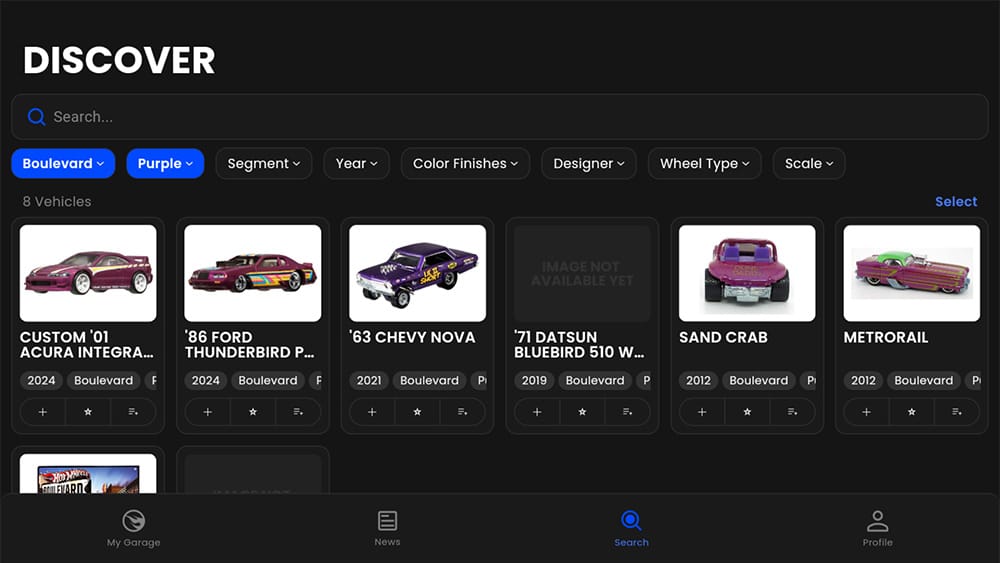1000x563 pixels.
Task: Open My Garage tab
Action: pos(133,529)
